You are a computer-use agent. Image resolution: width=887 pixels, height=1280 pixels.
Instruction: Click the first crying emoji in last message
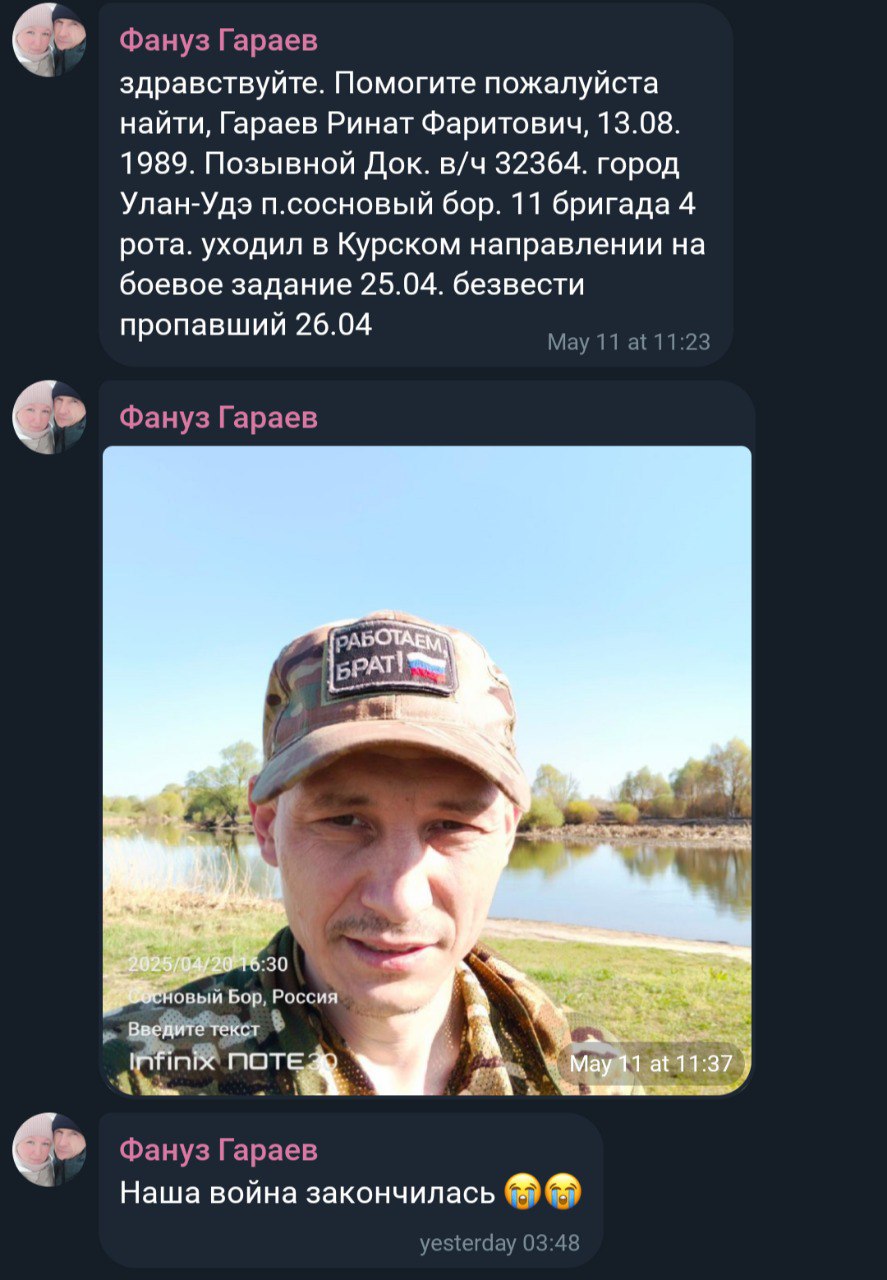(x=522, y=1192)
